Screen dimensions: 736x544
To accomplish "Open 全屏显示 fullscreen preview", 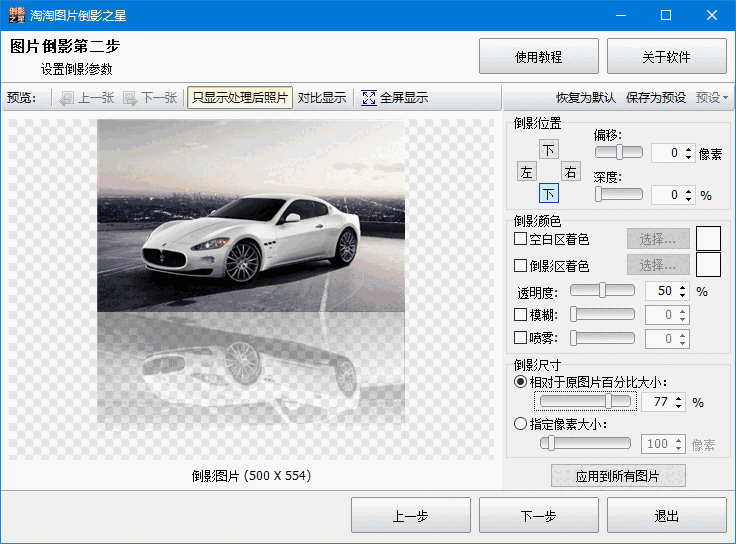I will tap(394, 98).
